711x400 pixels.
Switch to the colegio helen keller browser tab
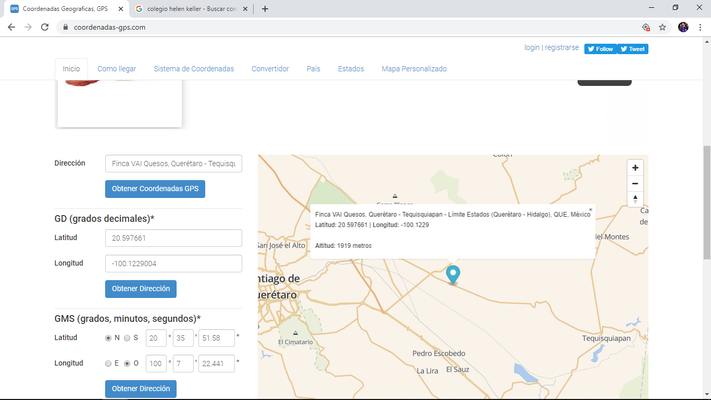pos(190,9)
